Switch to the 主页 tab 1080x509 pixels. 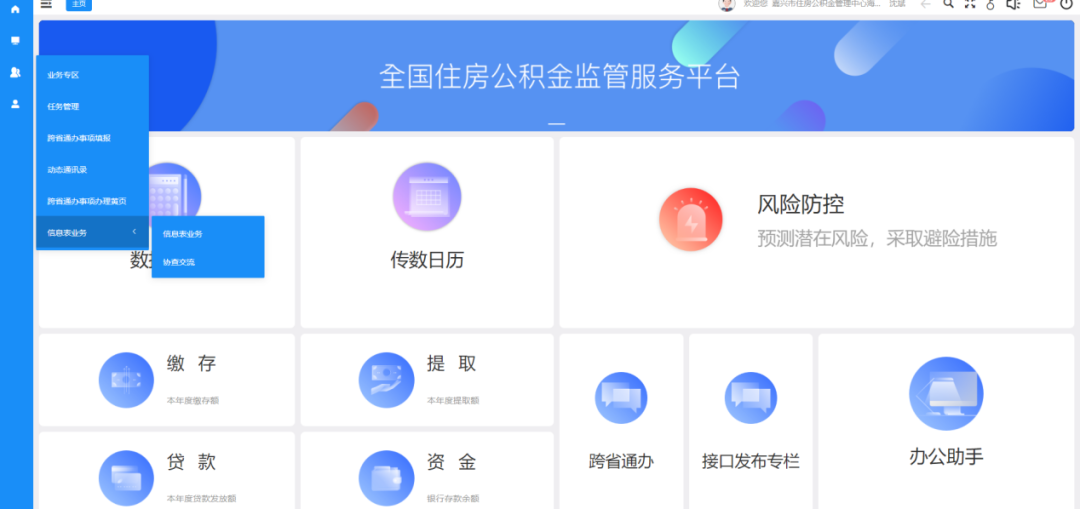click(79, 4)
